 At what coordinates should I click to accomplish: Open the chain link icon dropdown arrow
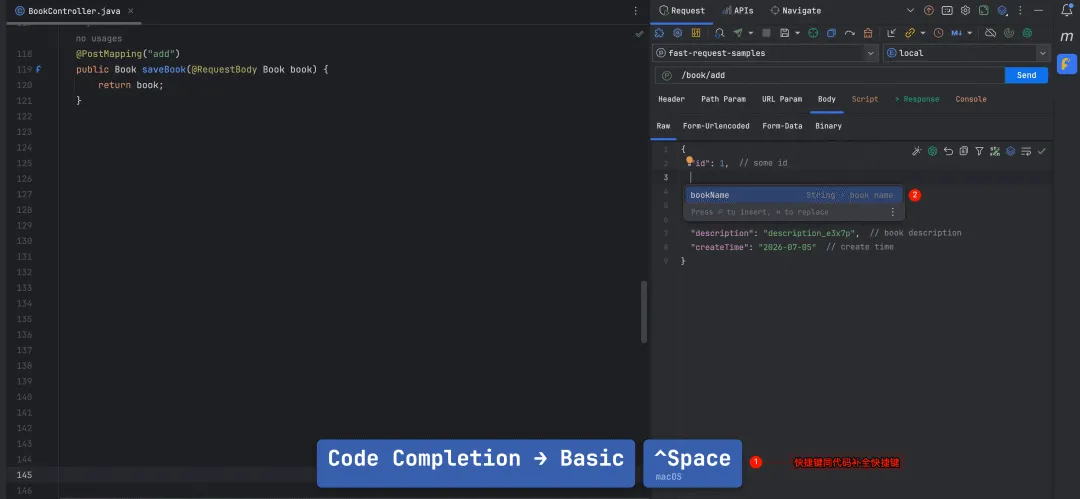[x=923, y=33]
